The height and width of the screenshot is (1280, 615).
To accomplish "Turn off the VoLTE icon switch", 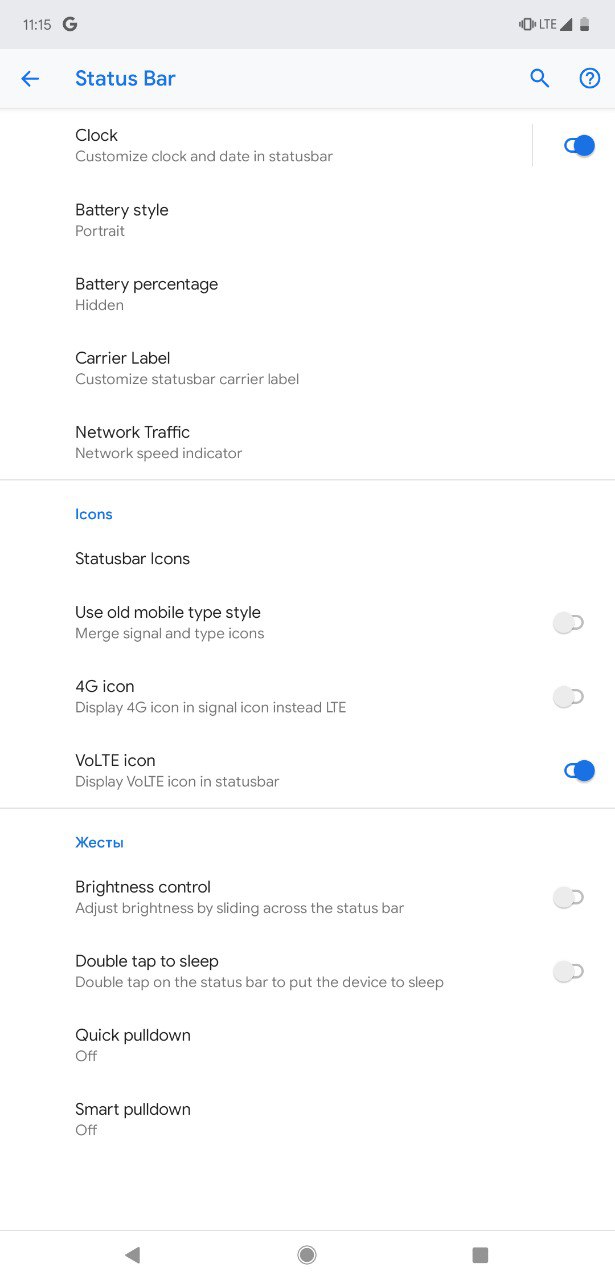I will point(579,771).
